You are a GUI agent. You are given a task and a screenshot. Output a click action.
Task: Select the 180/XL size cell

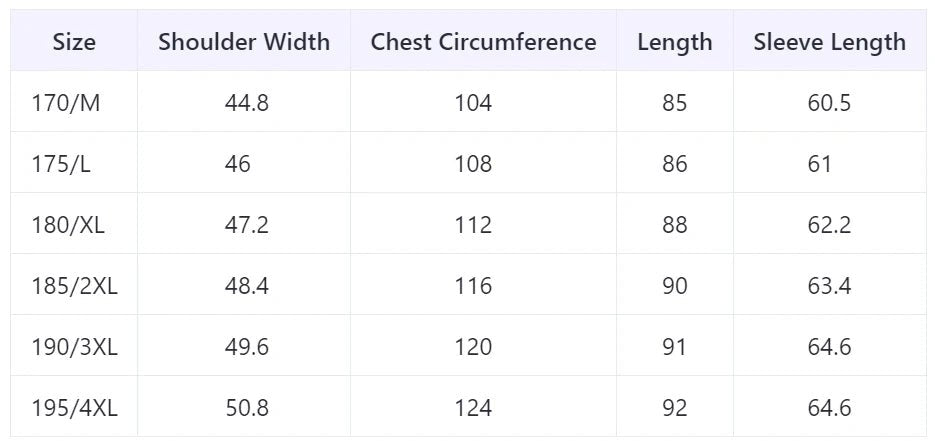tap(66, 225)
